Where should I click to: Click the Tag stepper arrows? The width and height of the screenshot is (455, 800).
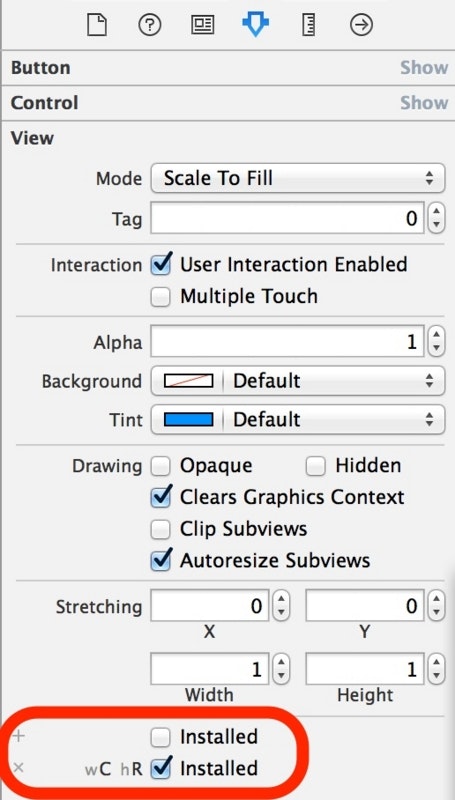436,218
